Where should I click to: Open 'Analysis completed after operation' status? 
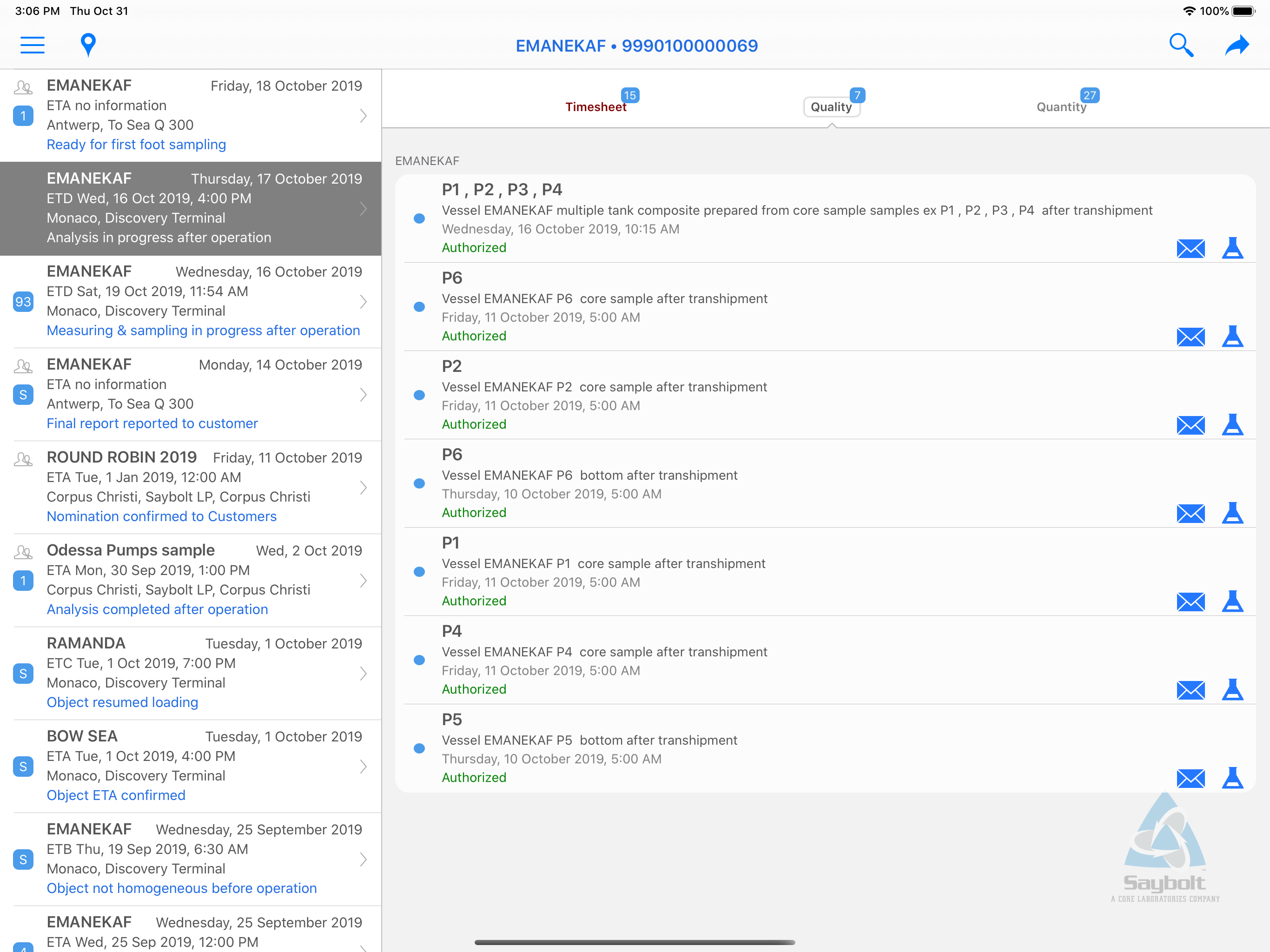point(157,610)
